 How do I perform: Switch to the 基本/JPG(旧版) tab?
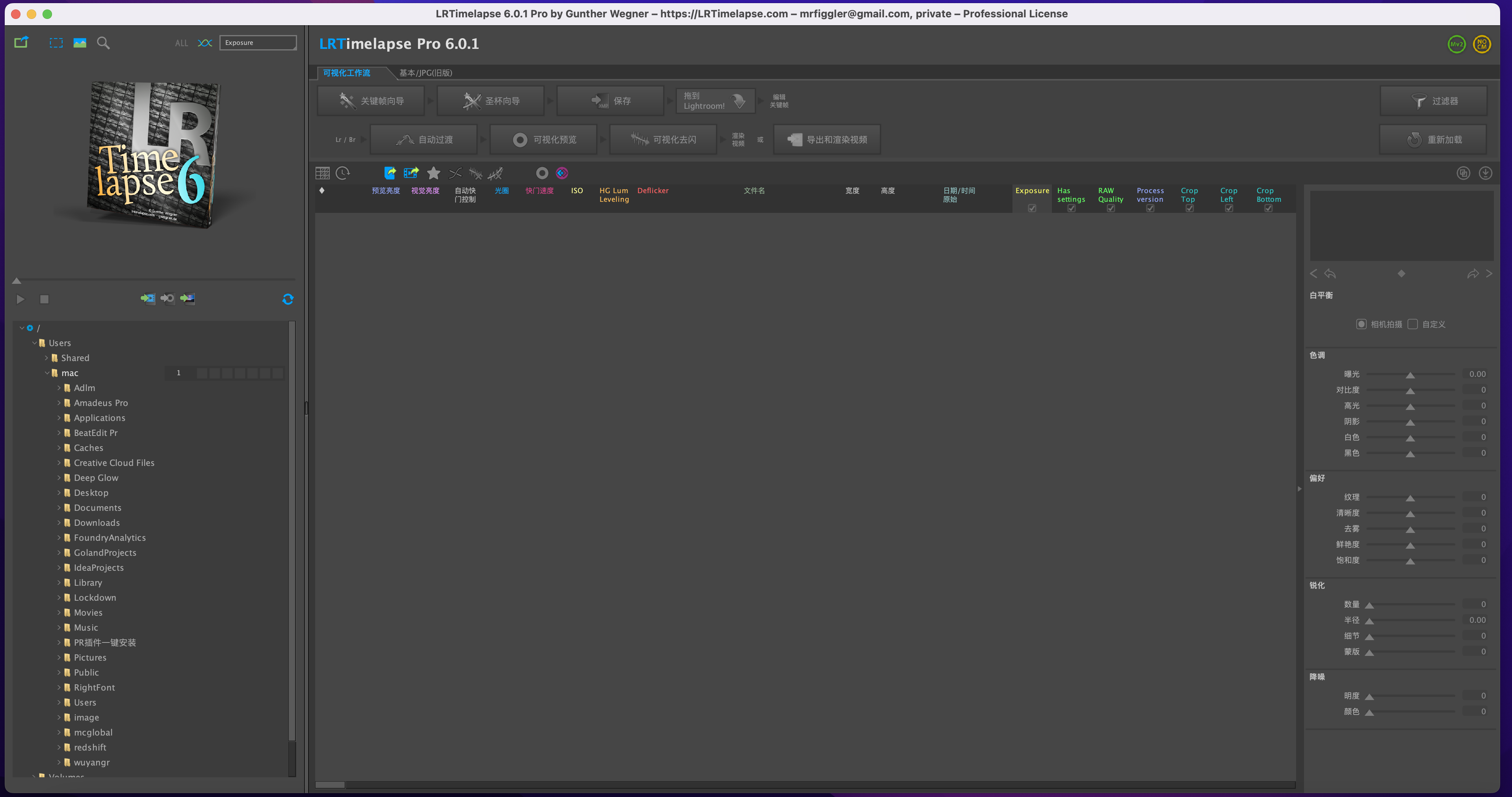point(425,73)
